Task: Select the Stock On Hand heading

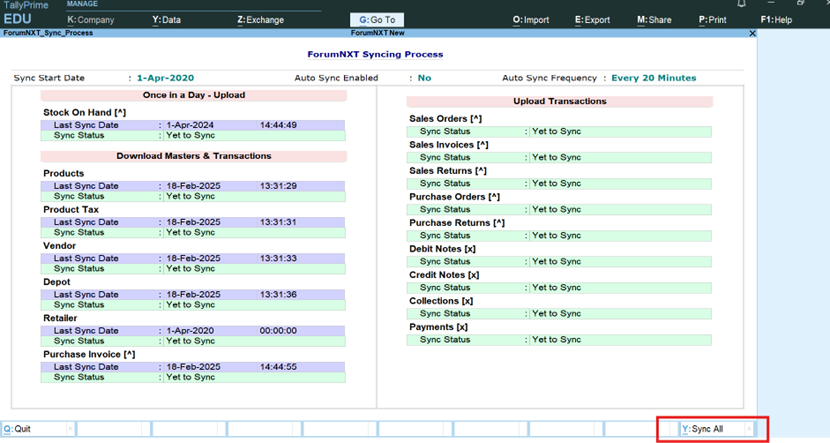Action: [84, 112]
